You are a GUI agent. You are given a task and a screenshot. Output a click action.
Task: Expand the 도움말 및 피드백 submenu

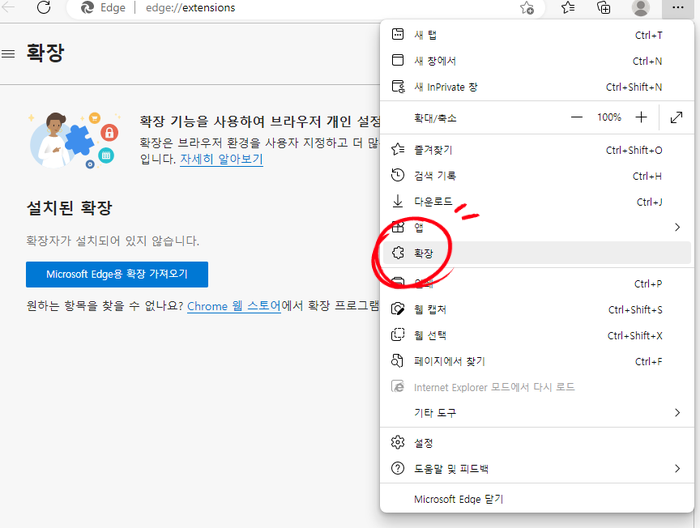coord(536,469)
